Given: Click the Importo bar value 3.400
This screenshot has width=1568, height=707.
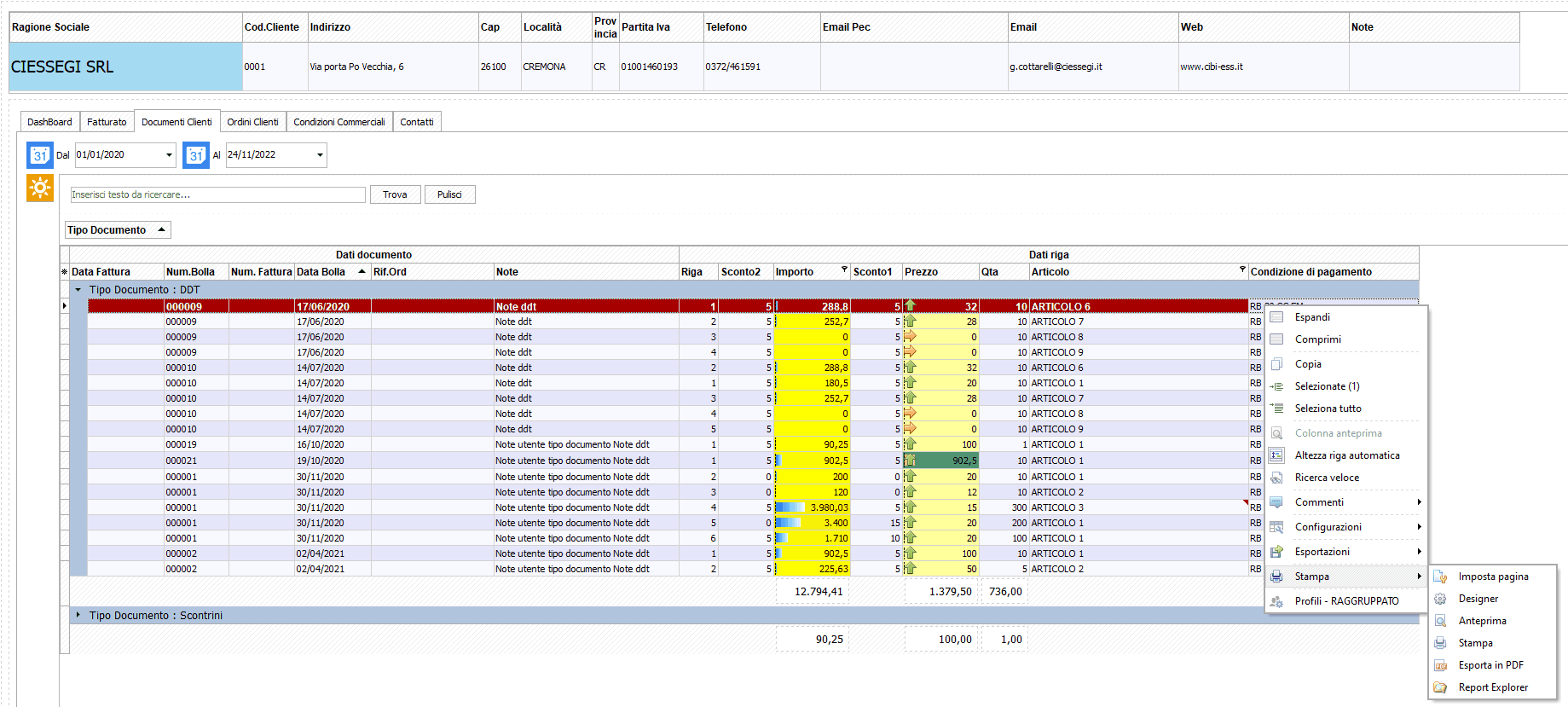Looking at the screenshot, I should [813, 523].
